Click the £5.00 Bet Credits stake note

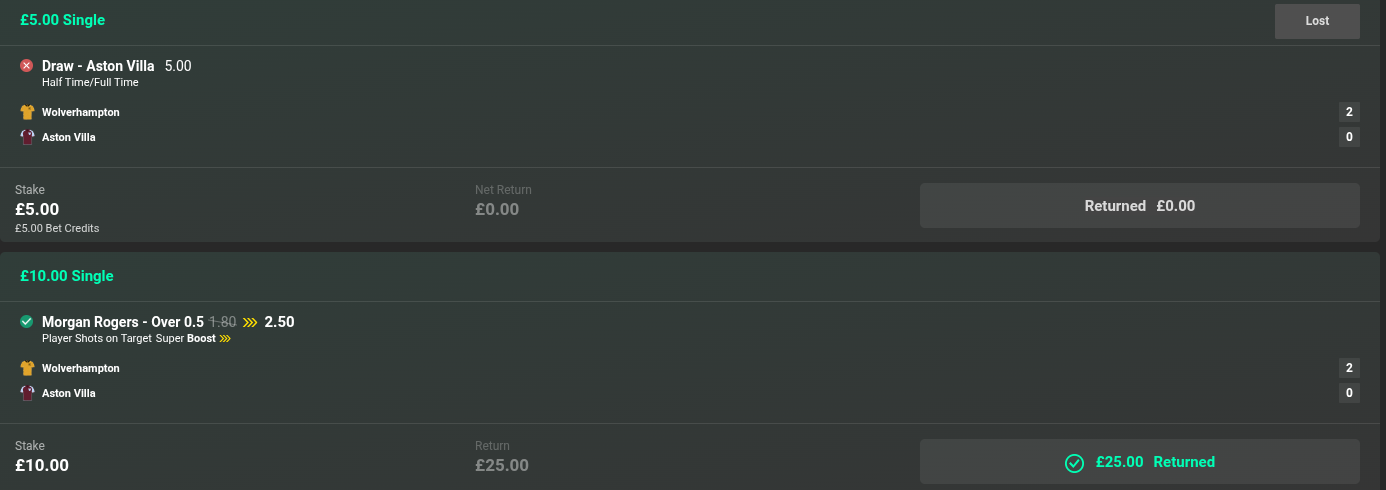[x=57, y=228]
